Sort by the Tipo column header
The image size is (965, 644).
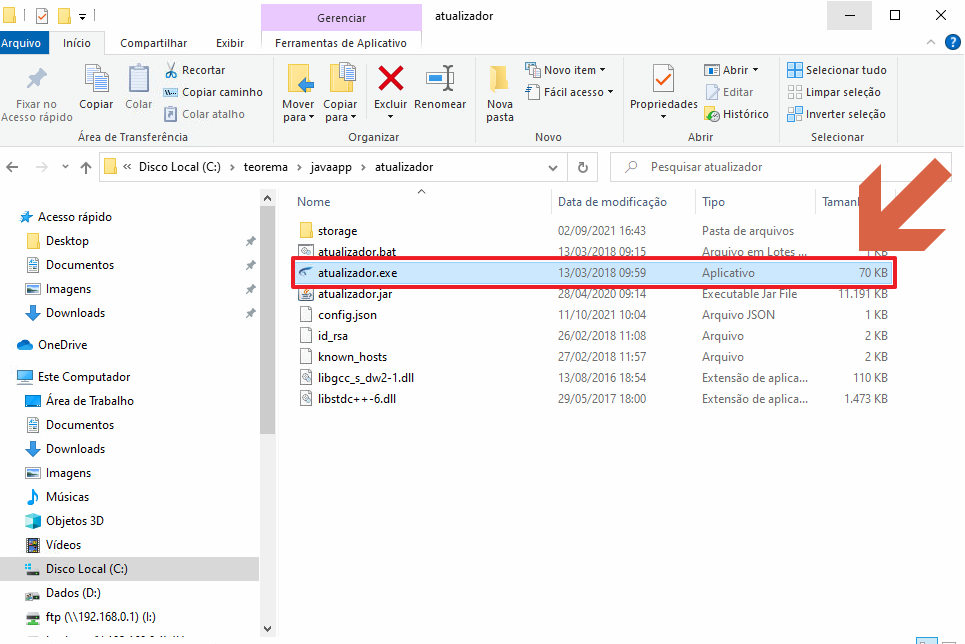[x=713, y=202]
